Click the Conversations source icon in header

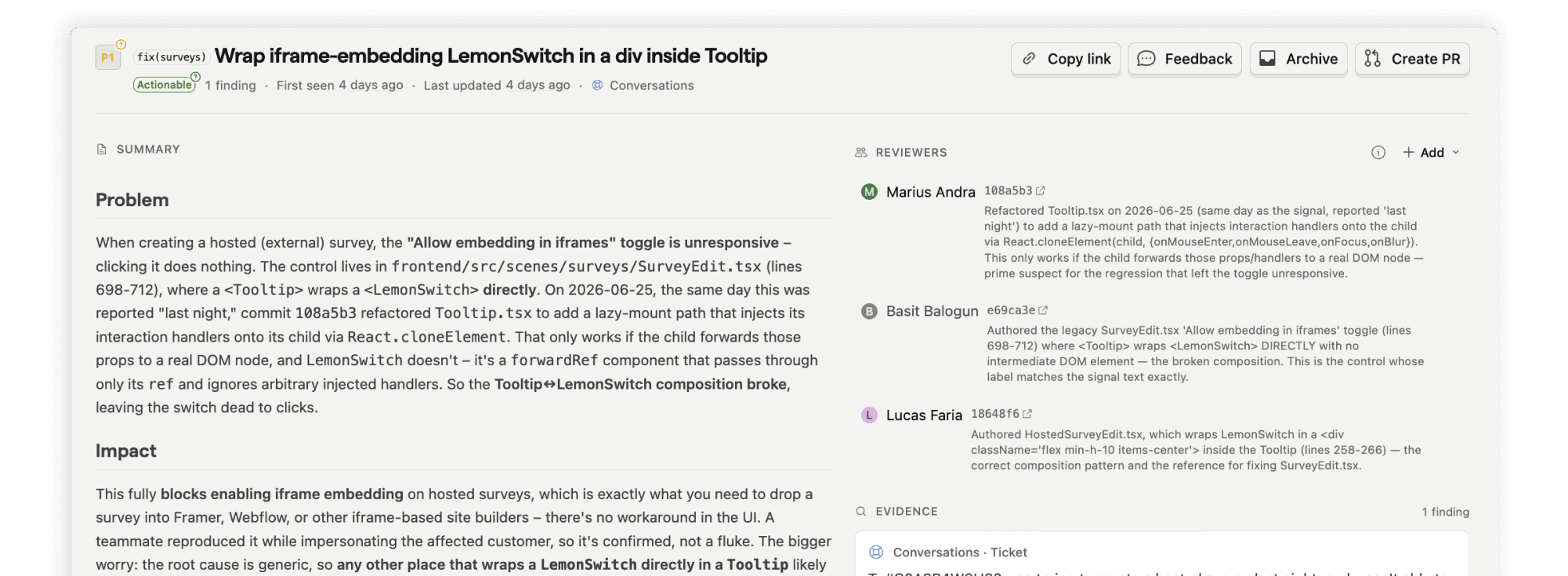[x=597, y=85]
